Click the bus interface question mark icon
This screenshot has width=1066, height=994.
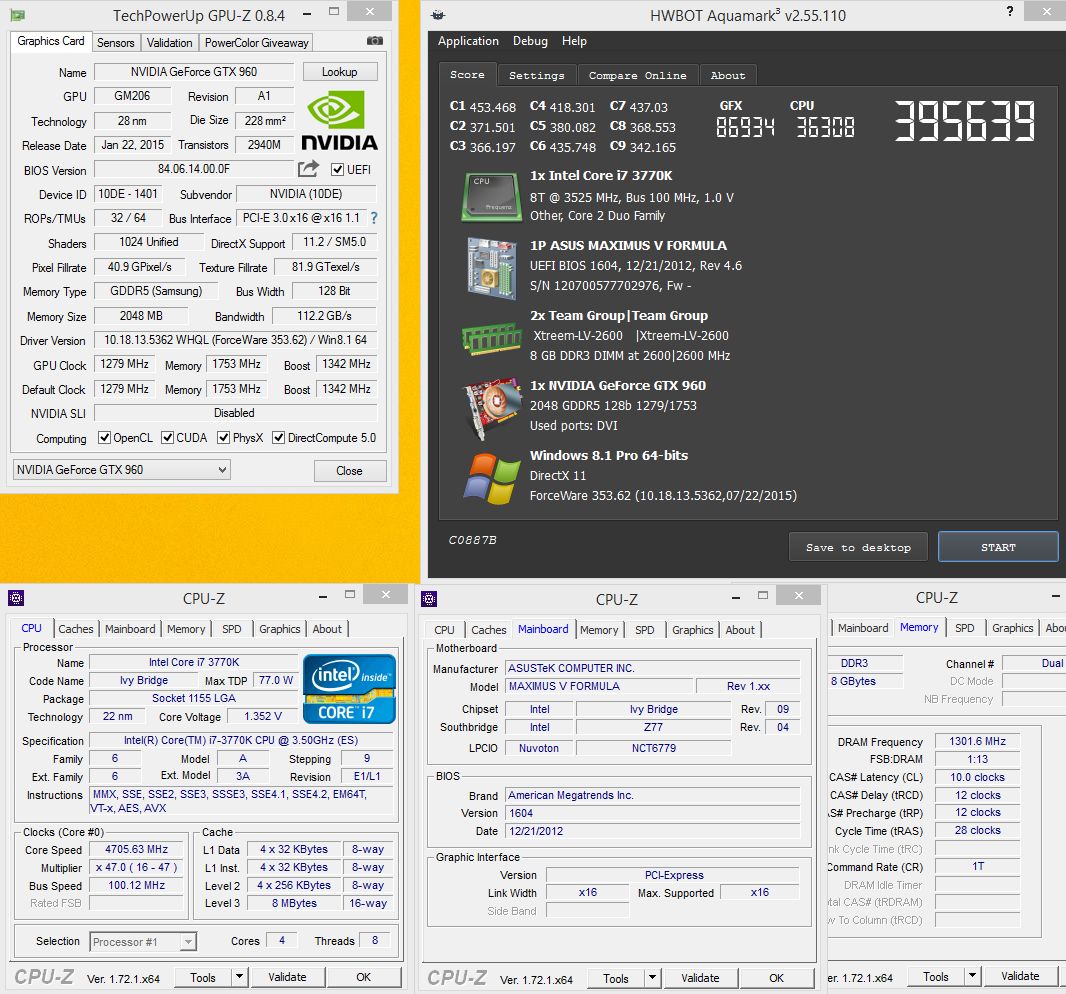(374, 218)
